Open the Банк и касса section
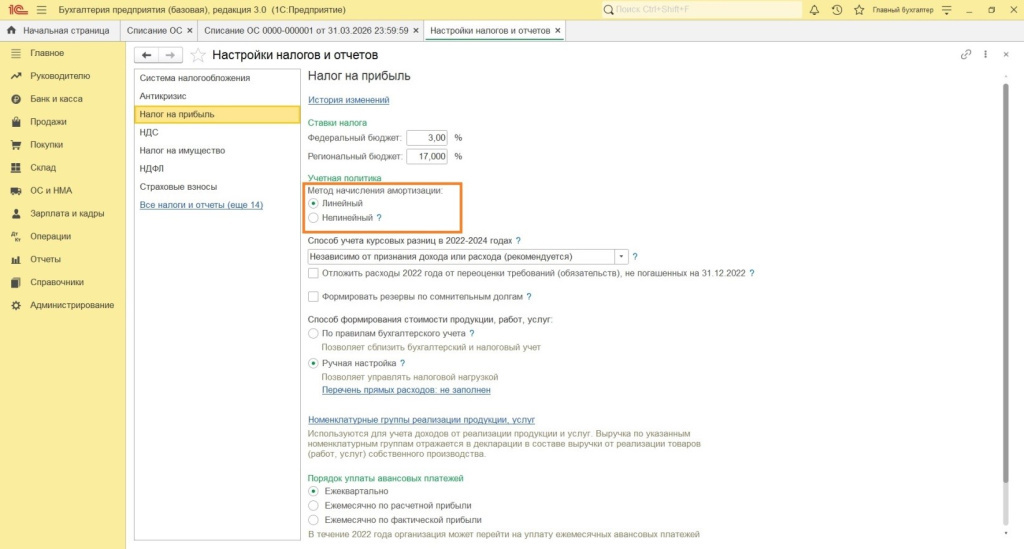The image size is (1024, 549). click(x=56, y=99)
